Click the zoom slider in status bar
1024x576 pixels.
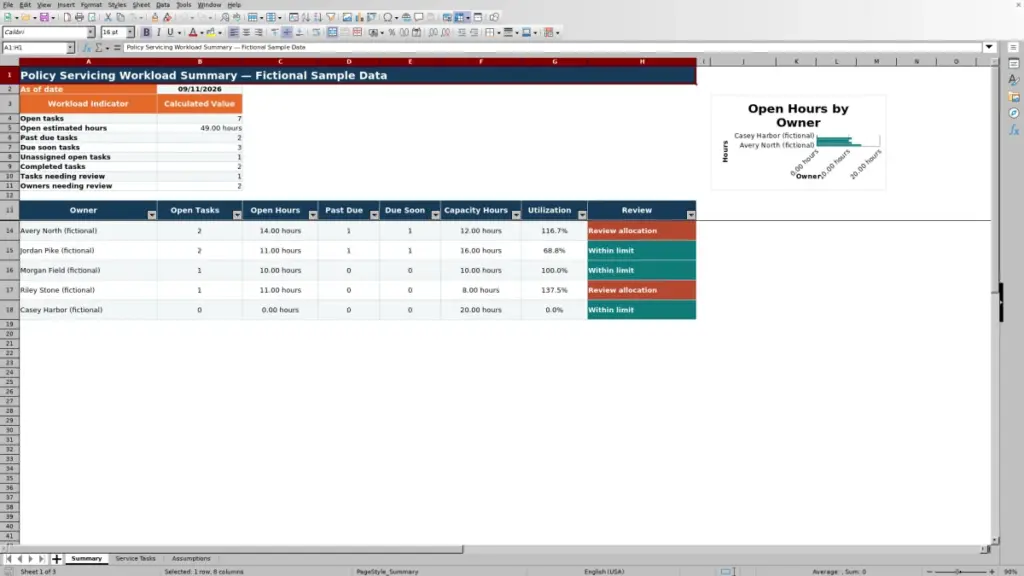coord(959,571)
